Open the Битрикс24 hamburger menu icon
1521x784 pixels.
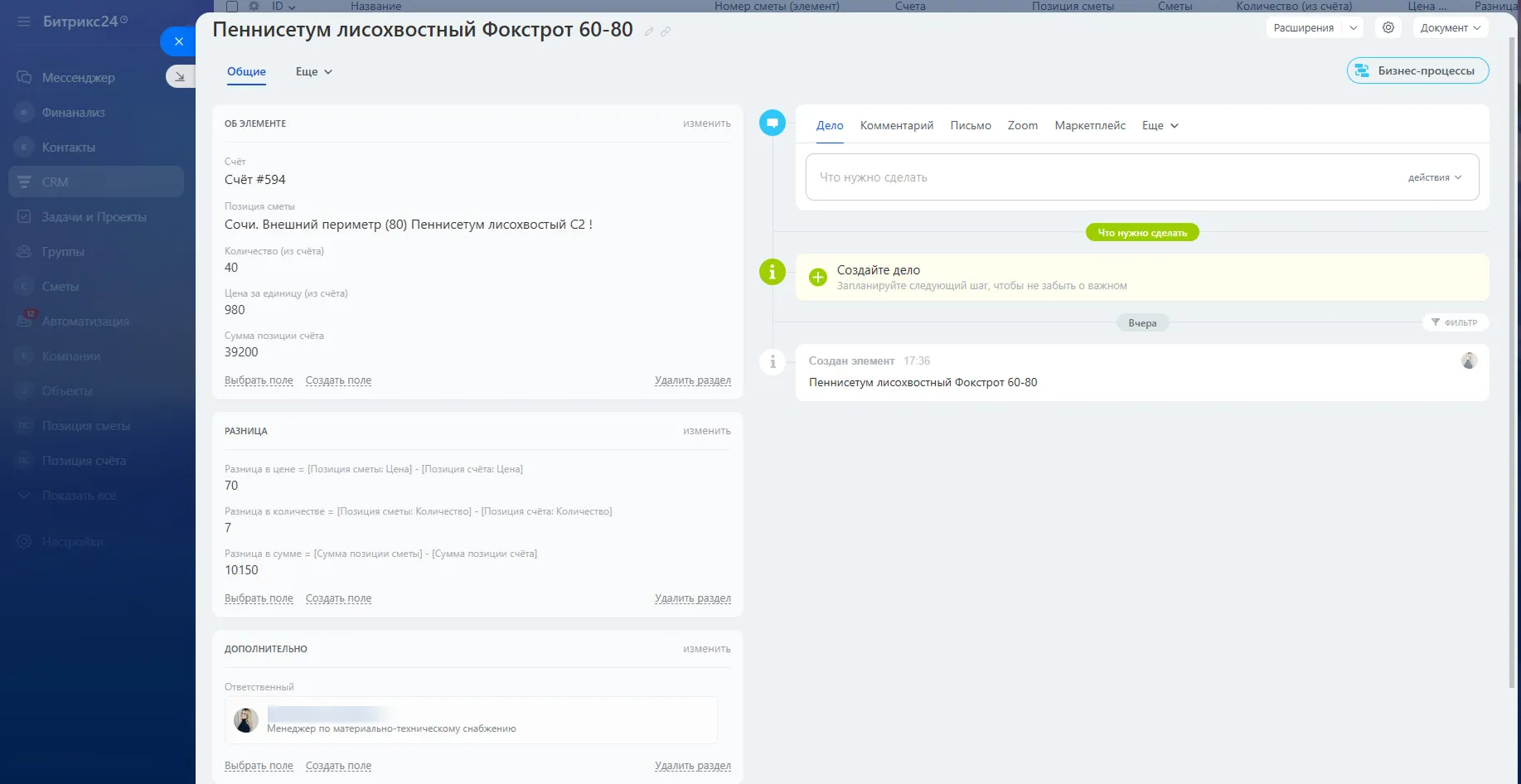[x=23, y=22]
